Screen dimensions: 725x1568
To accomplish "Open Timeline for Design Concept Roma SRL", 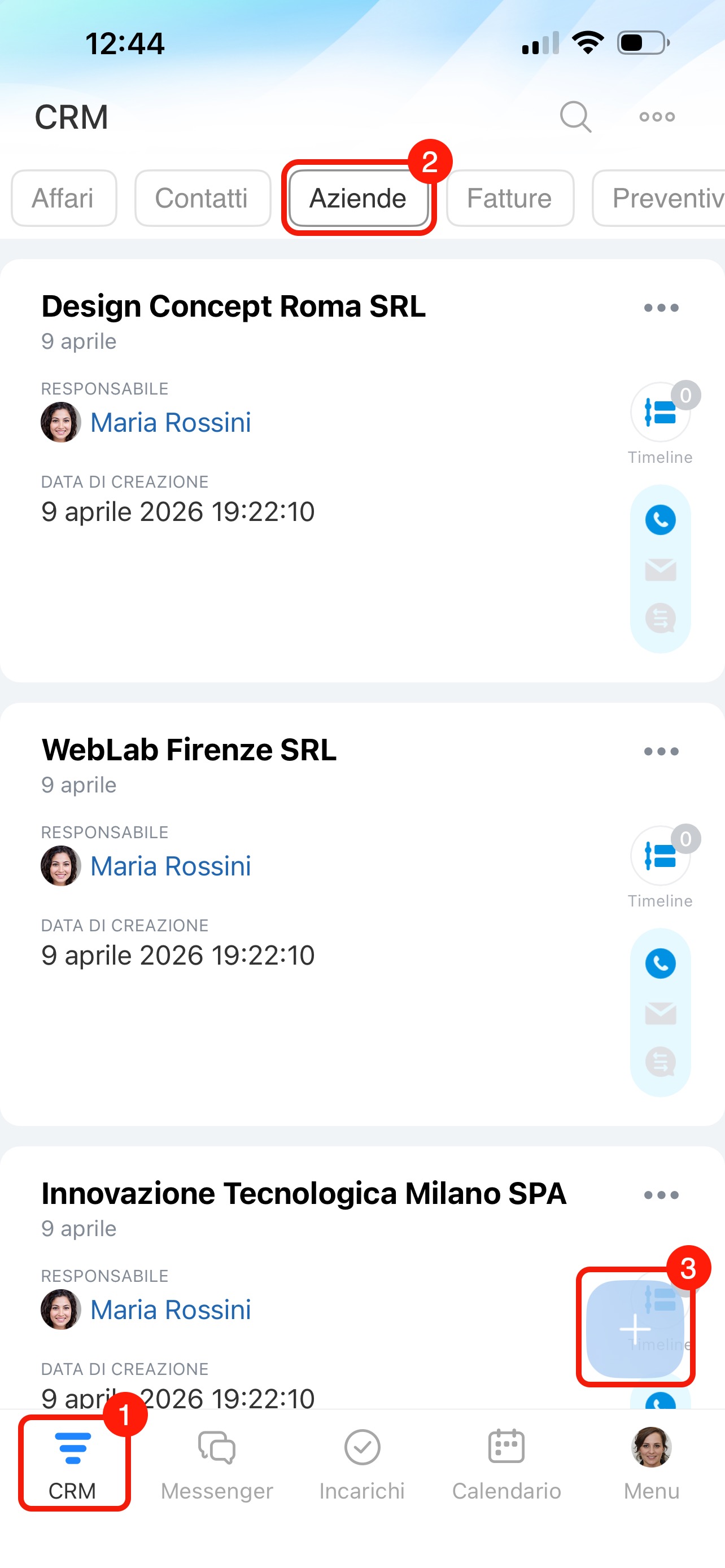I will (x=660, y=413).
